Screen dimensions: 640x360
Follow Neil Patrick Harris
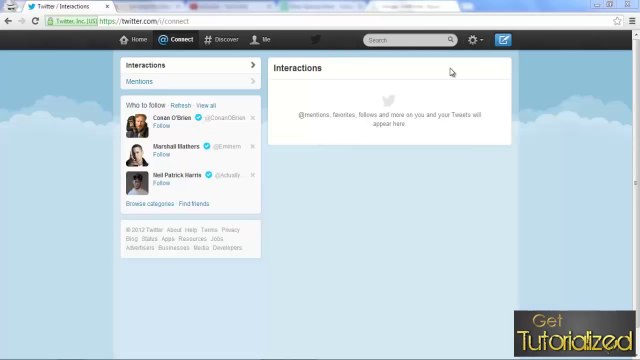pyautogui.click(x=161, y=183)
